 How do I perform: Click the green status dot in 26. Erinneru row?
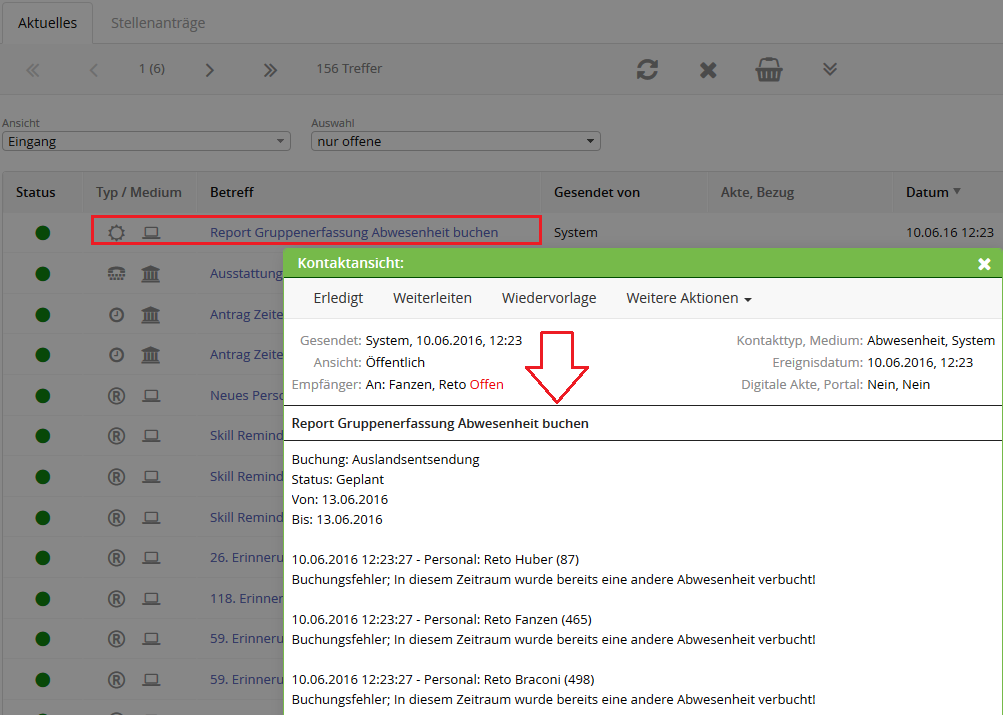click(x=43, y=558)
